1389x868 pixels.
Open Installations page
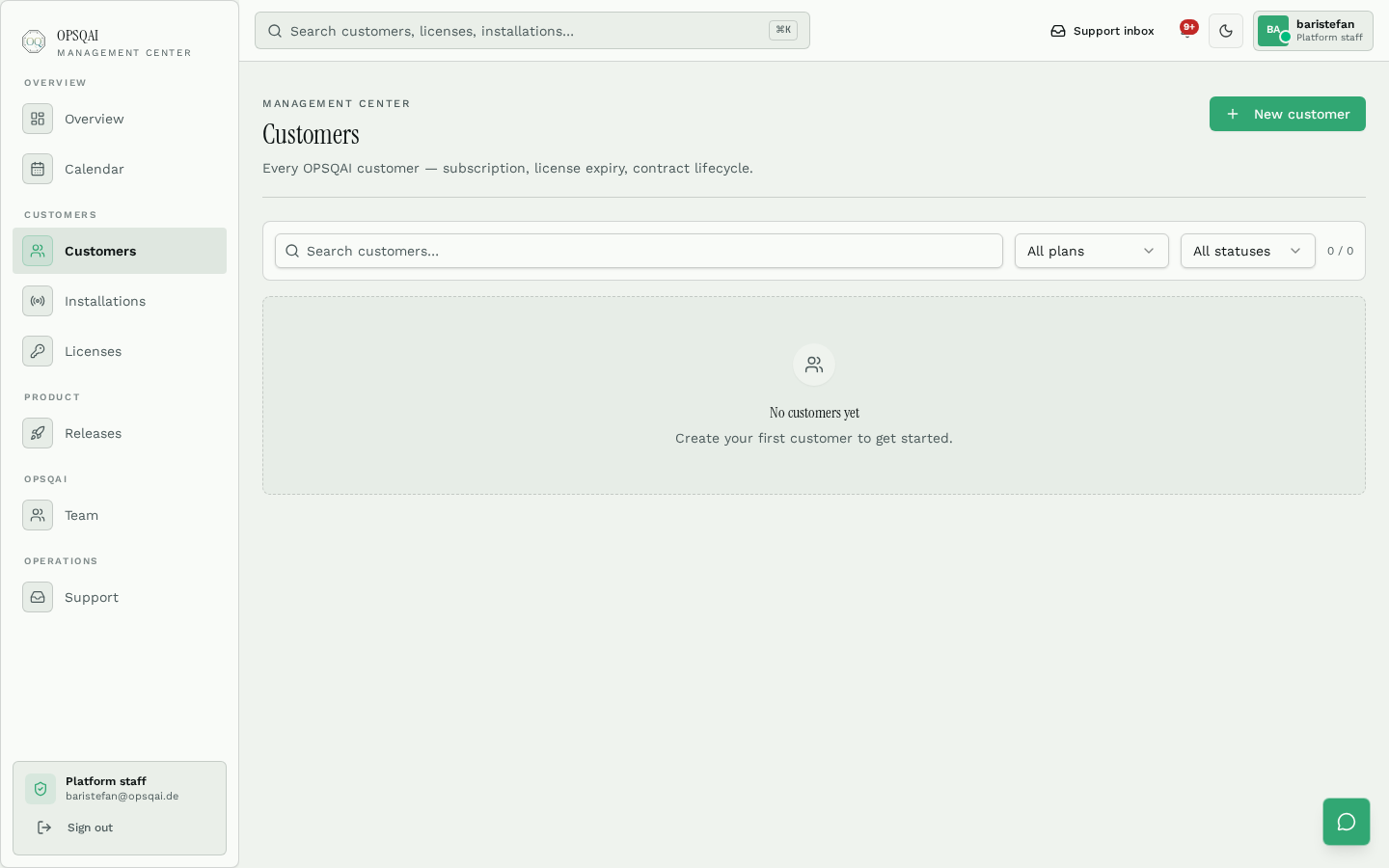click(x=120, y=301)
